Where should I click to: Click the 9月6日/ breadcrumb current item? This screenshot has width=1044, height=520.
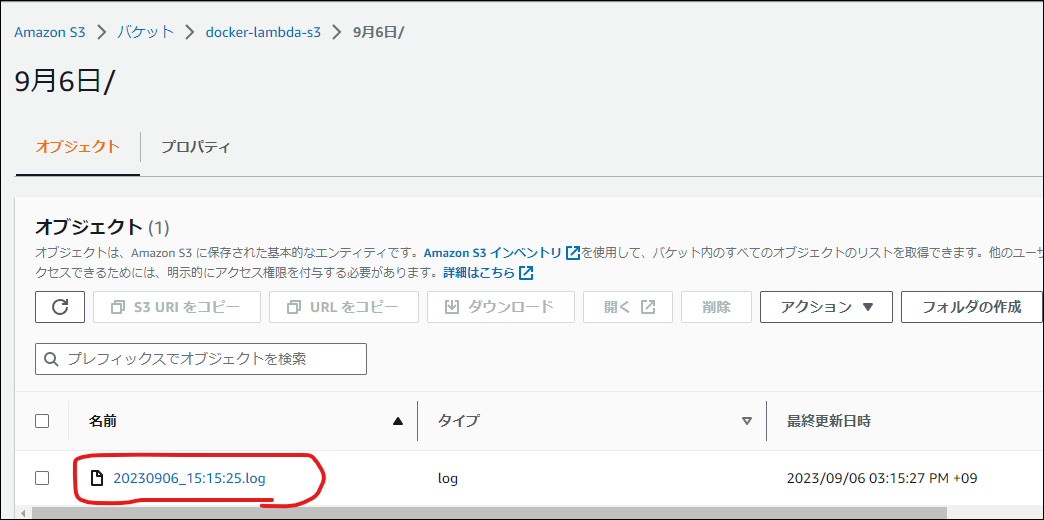click(x=378, y=32)
